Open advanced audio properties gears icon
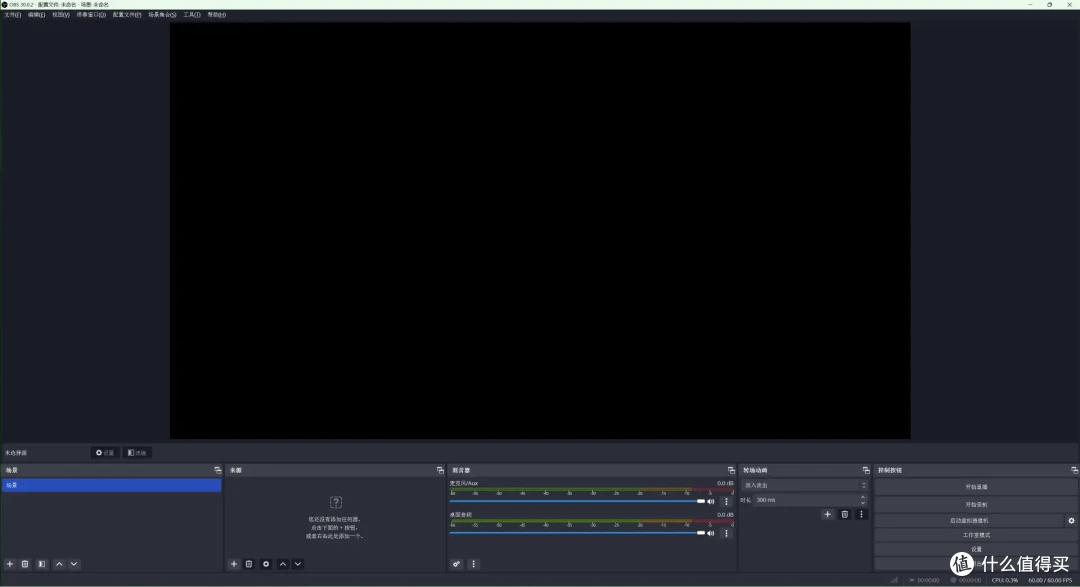This screenshot has height=587, width=1080. click(456, 564)
